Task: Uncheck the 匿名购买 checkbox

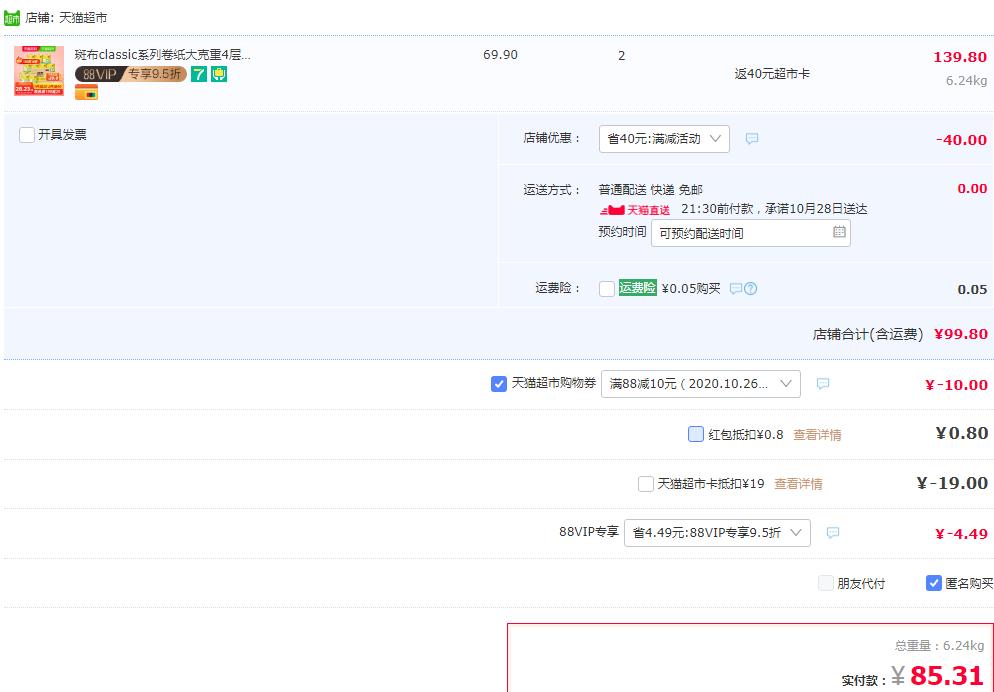Action: pyautogui.click(x=933, y=583)
